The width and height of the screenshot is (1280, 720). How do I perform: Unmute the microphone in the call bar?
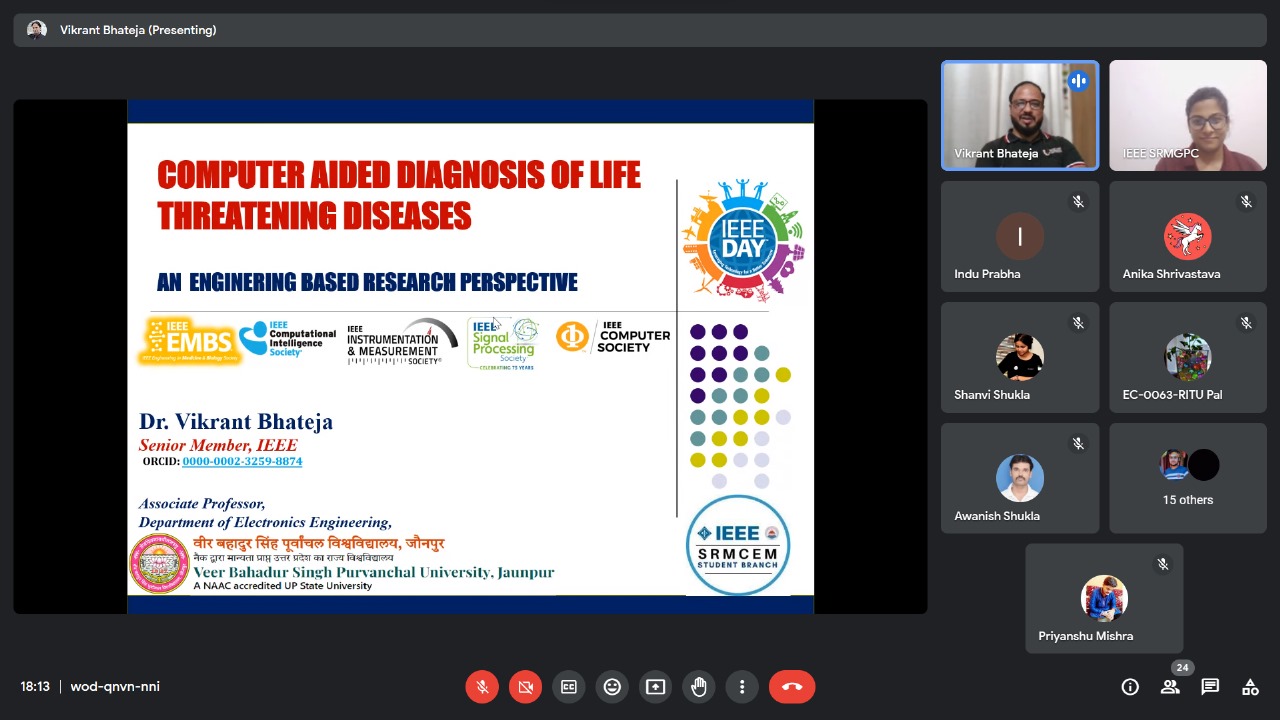(x=482, y=687)
